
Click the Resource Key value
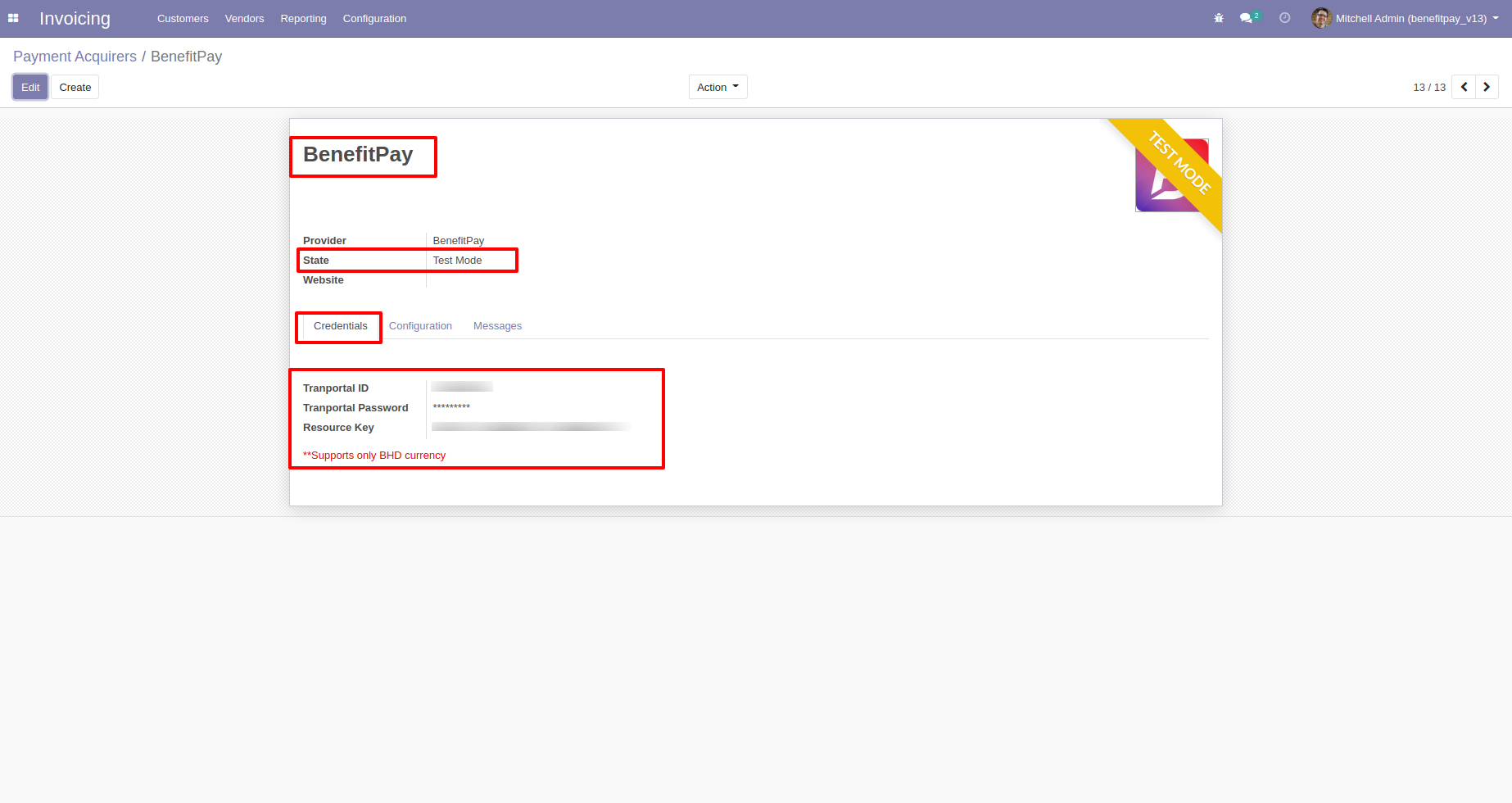[531, 426]
